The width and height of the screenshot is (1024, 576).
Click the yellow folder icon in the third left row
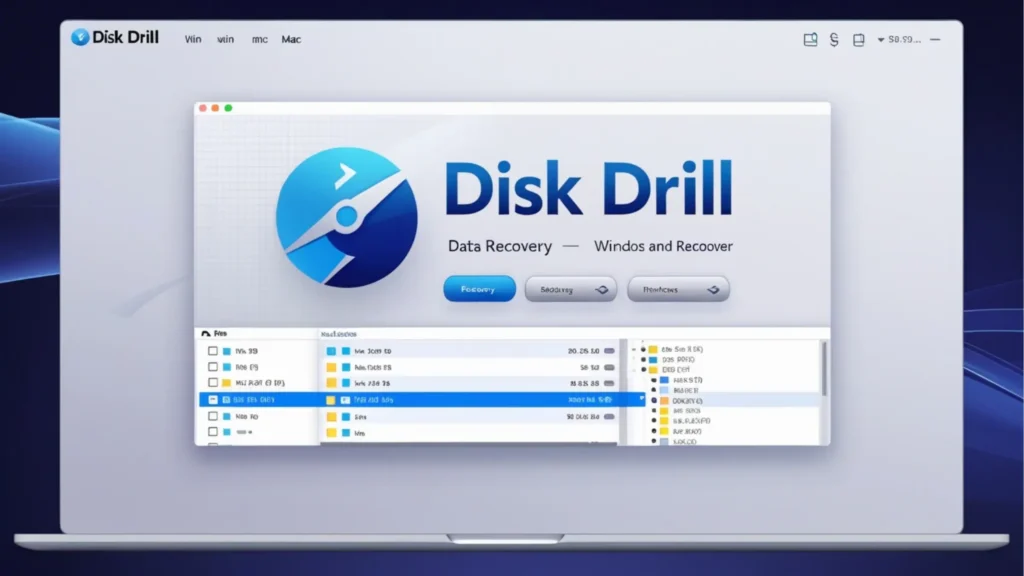[227, 383]
